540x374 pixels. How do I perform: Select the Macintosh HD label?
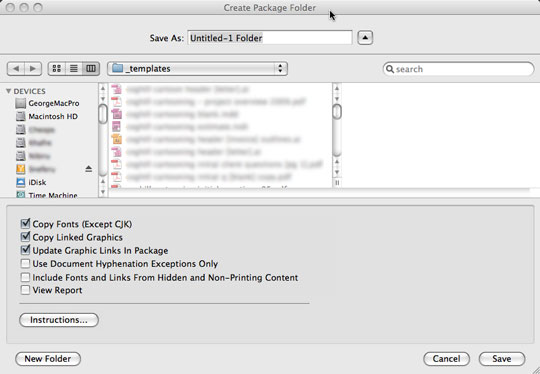(53, 116)
